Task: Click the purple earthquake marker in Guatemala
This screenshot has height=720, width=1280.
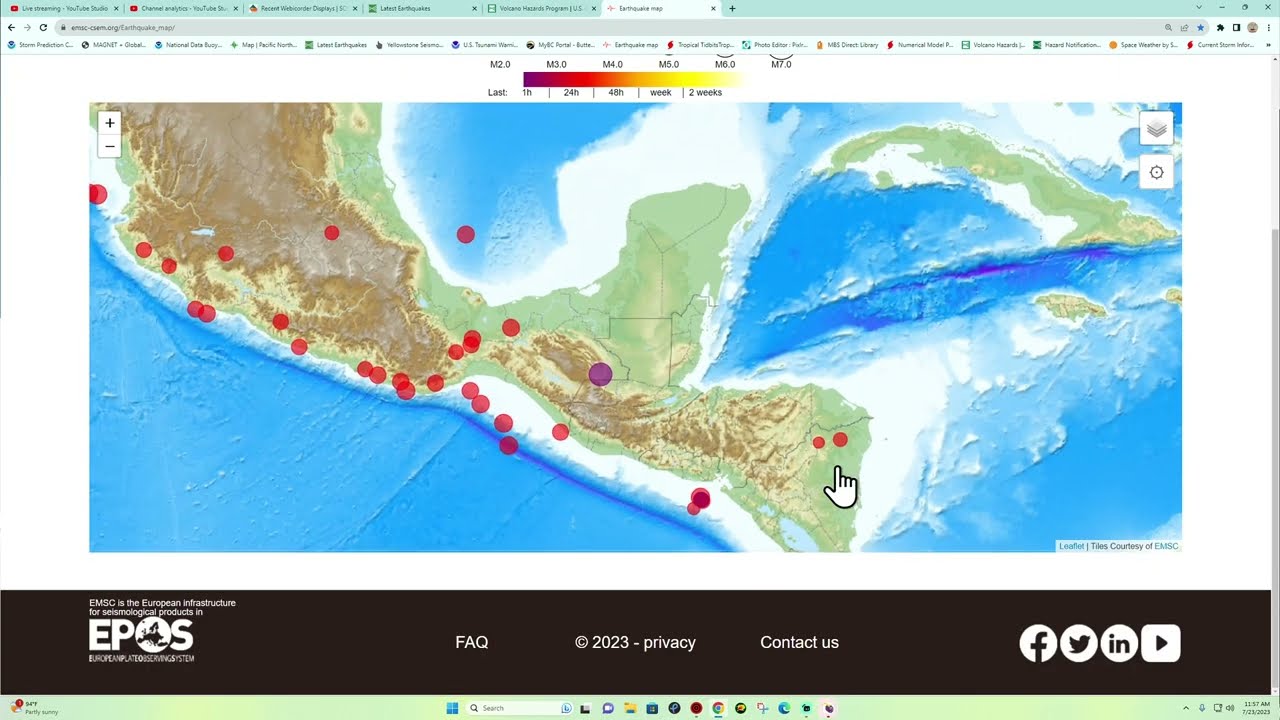Action: [600, 375]
